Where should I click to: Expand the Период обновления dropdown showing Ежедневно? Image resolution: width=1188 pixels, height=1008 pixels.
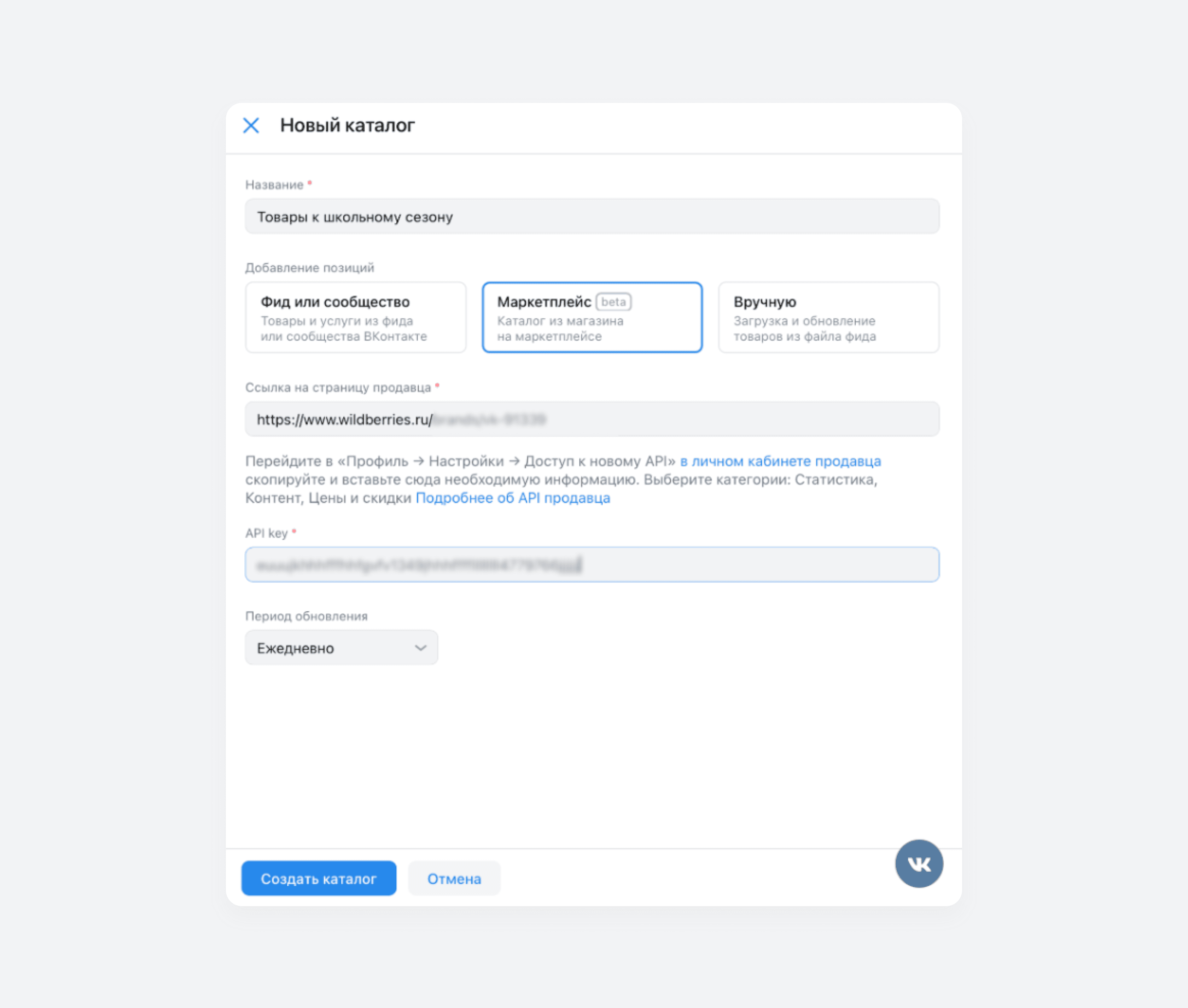pyautogui.click(x=342, y=648)
